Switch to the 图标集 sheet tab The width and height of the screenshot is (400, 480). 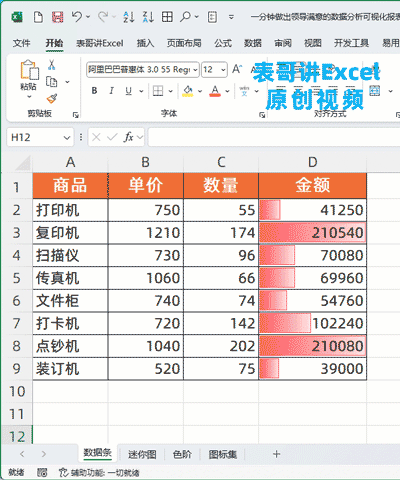tap(223, 454)
